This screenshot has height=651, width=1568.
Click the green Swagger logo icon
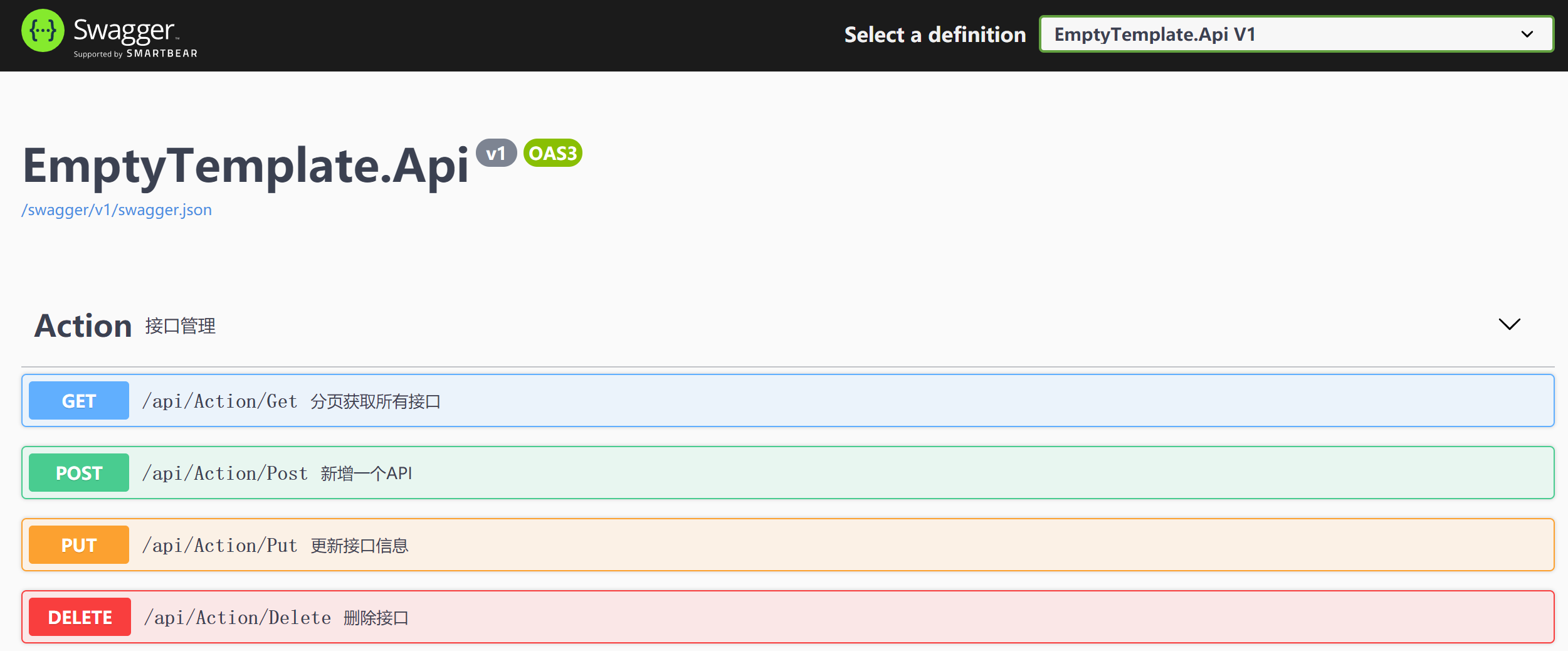(x=43, y=31)
